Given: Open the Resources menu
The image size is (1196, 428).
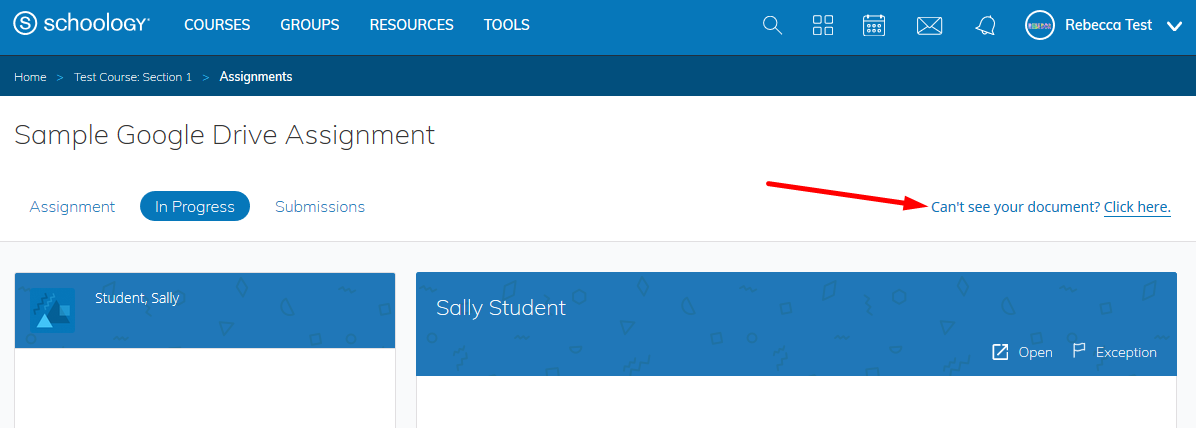Looking at the screenshot, I should [x=411, y=25].
